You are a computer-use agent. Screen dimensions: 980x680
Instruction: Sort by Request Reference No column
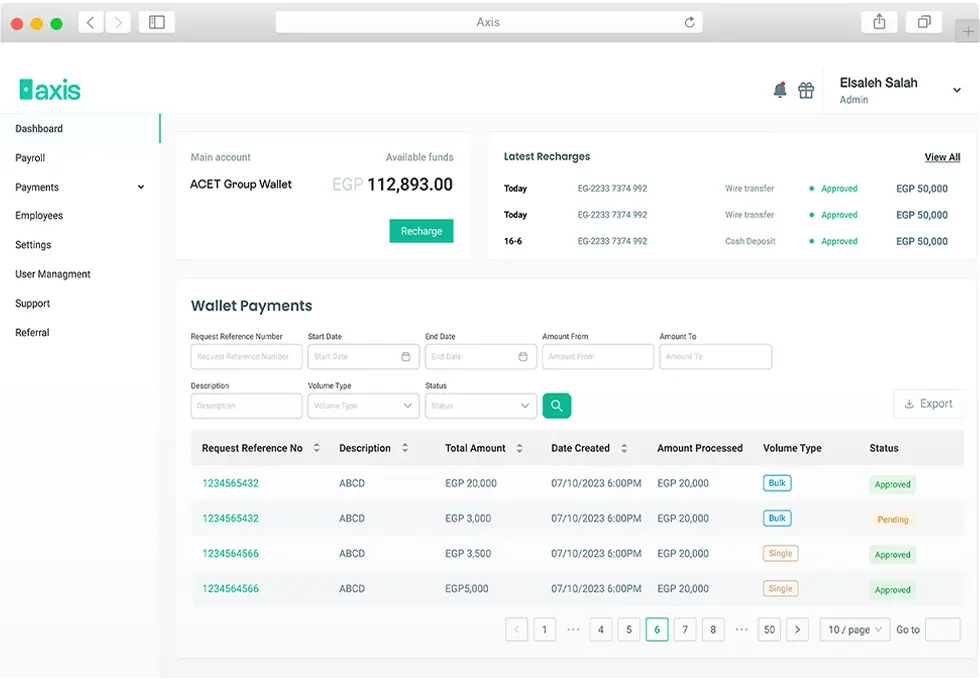[316, 448]
